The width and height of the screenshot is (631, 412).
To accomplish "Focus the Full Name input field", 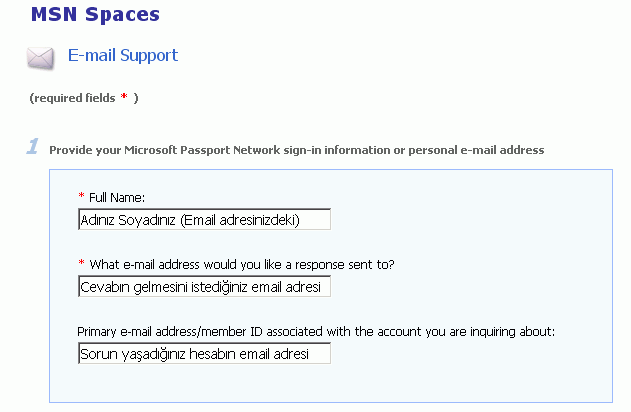I will click(x=204, y=220).
